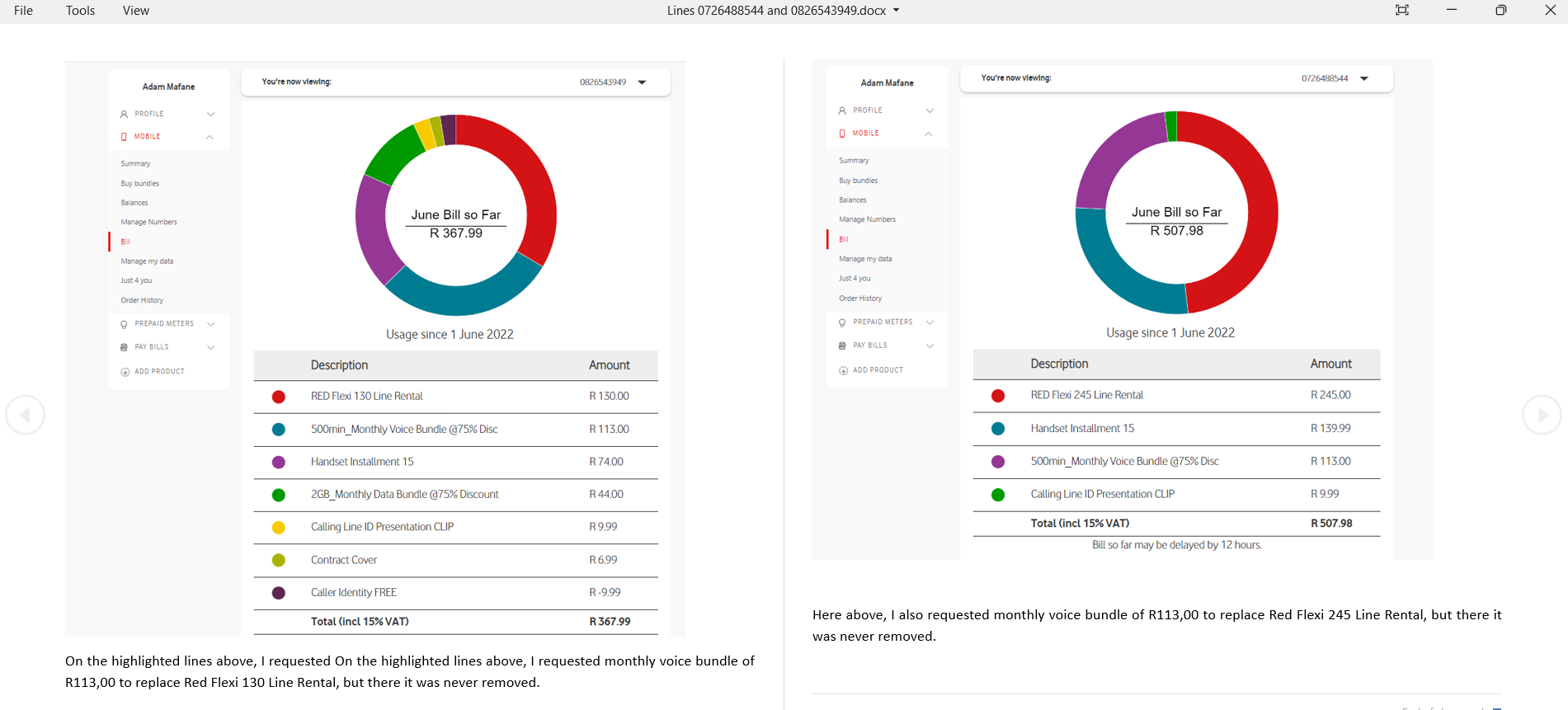Open the 0726488544 number selector dropdown
The width and height of the screenshot is (1568, 710).
tap(1364, 79)
